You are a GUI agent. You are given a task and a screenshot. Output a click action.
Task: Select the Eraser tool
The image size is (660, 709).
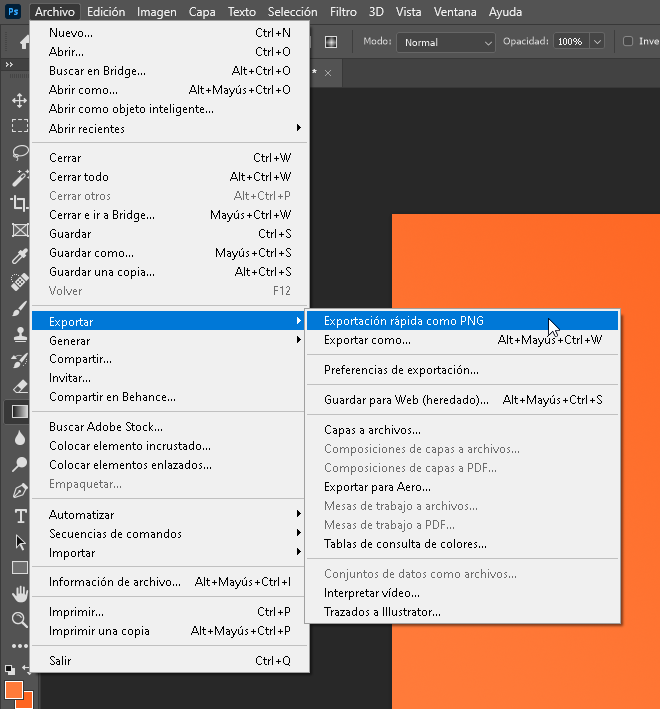click(x=19, y=387)
